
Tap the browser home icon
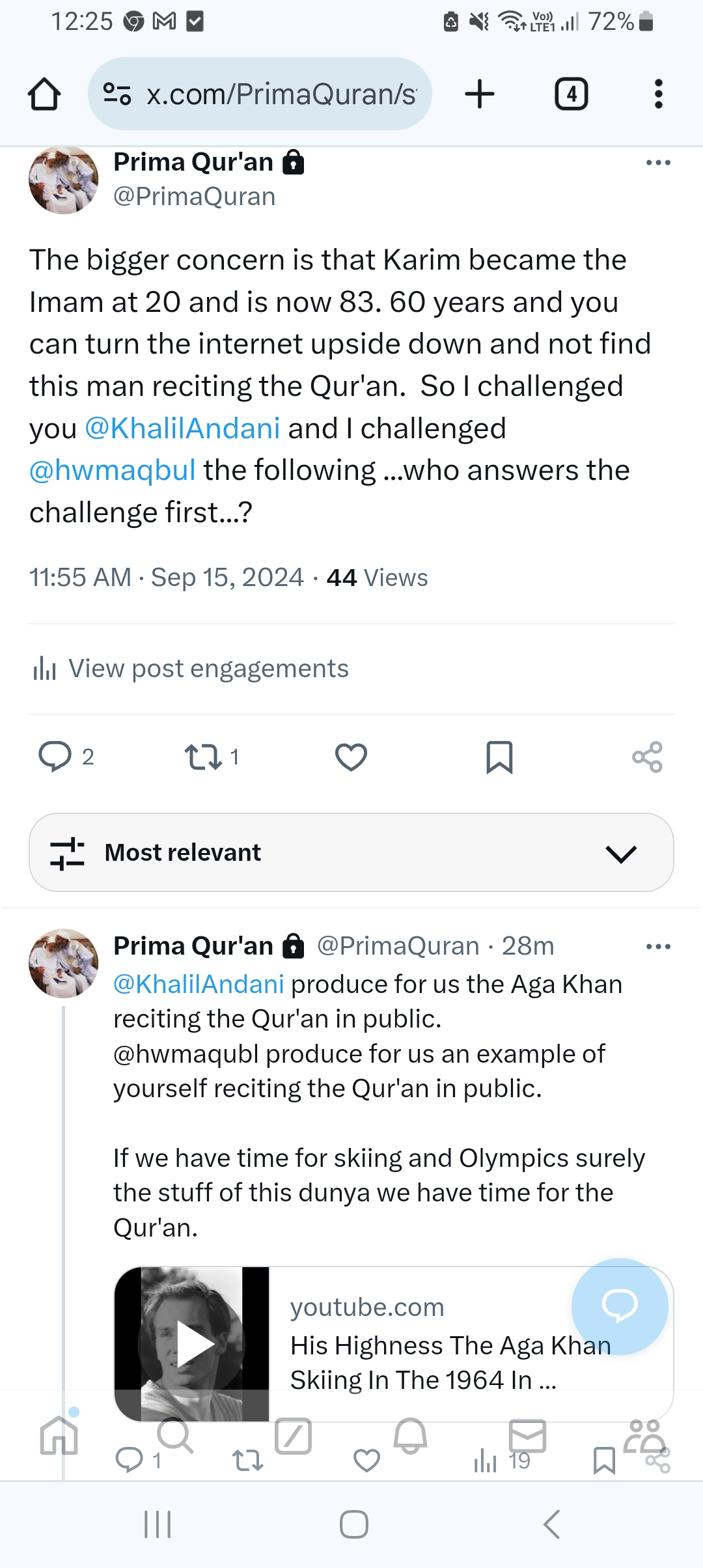click(x=44, y=94)
